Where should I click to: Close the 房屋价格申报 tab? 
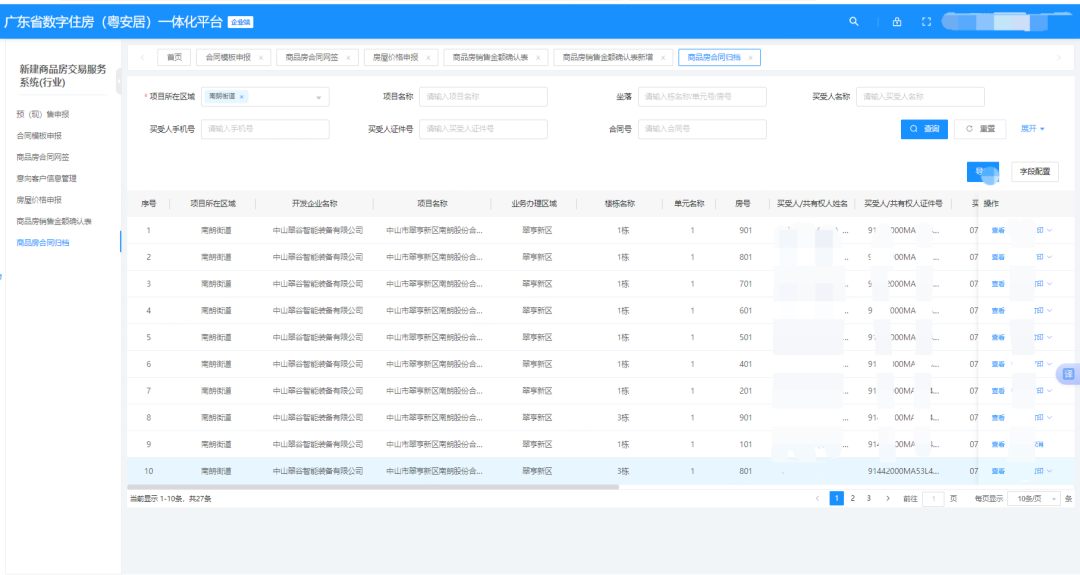[x=428, y=58]
